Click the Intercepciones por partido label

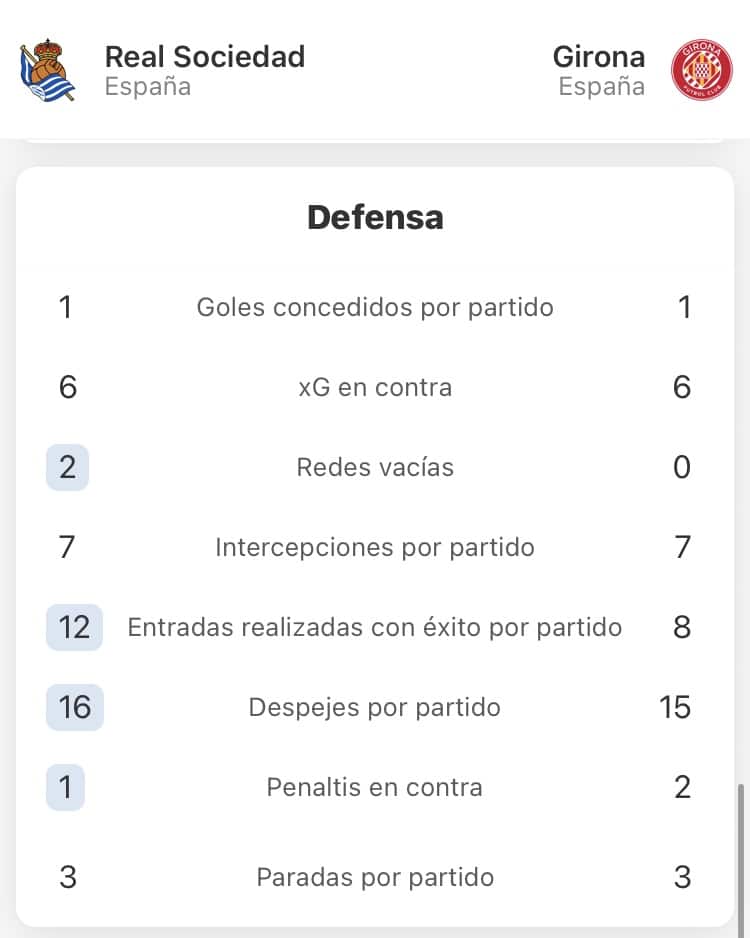point(375,547)
